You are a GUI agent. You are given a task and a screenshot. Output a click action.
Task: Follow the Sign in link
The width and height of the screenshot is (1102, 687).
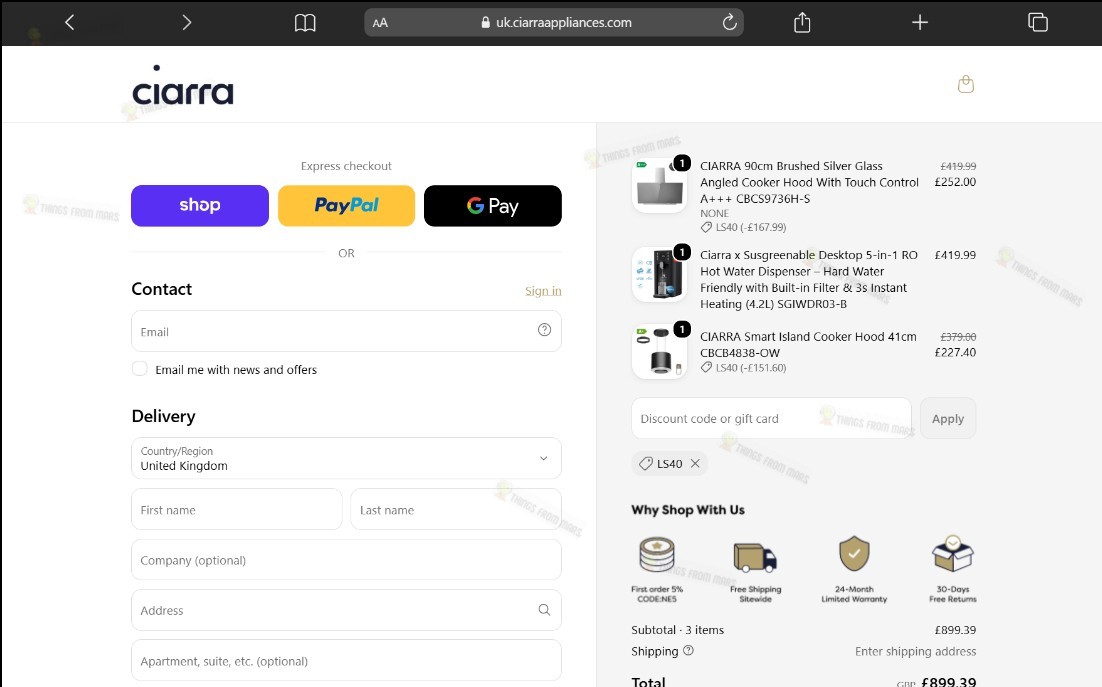point(543,291)
